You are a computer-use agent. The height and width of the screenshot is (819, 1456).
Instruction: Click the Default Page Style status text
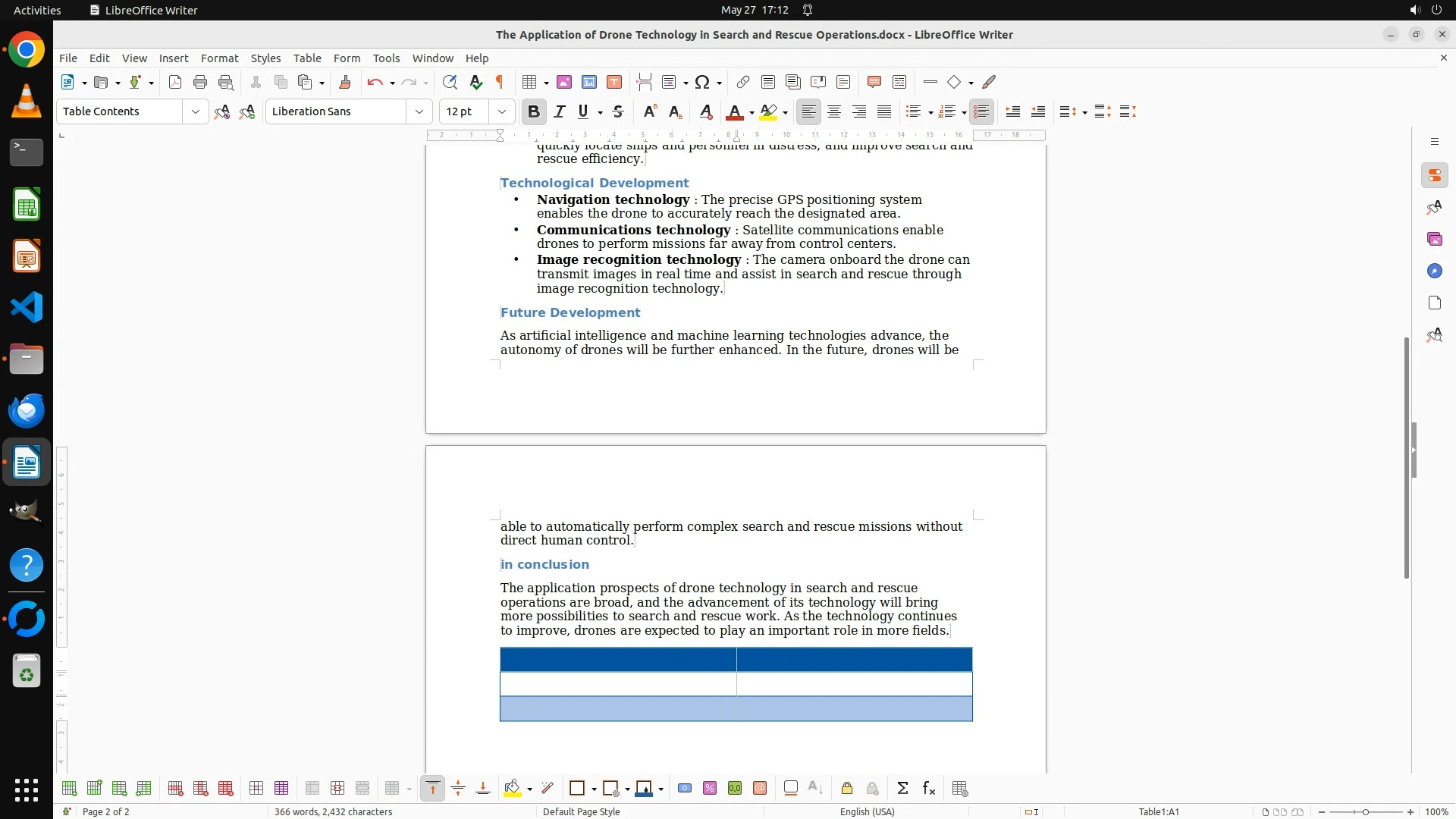pyautogui.click(x=581, y=811)
